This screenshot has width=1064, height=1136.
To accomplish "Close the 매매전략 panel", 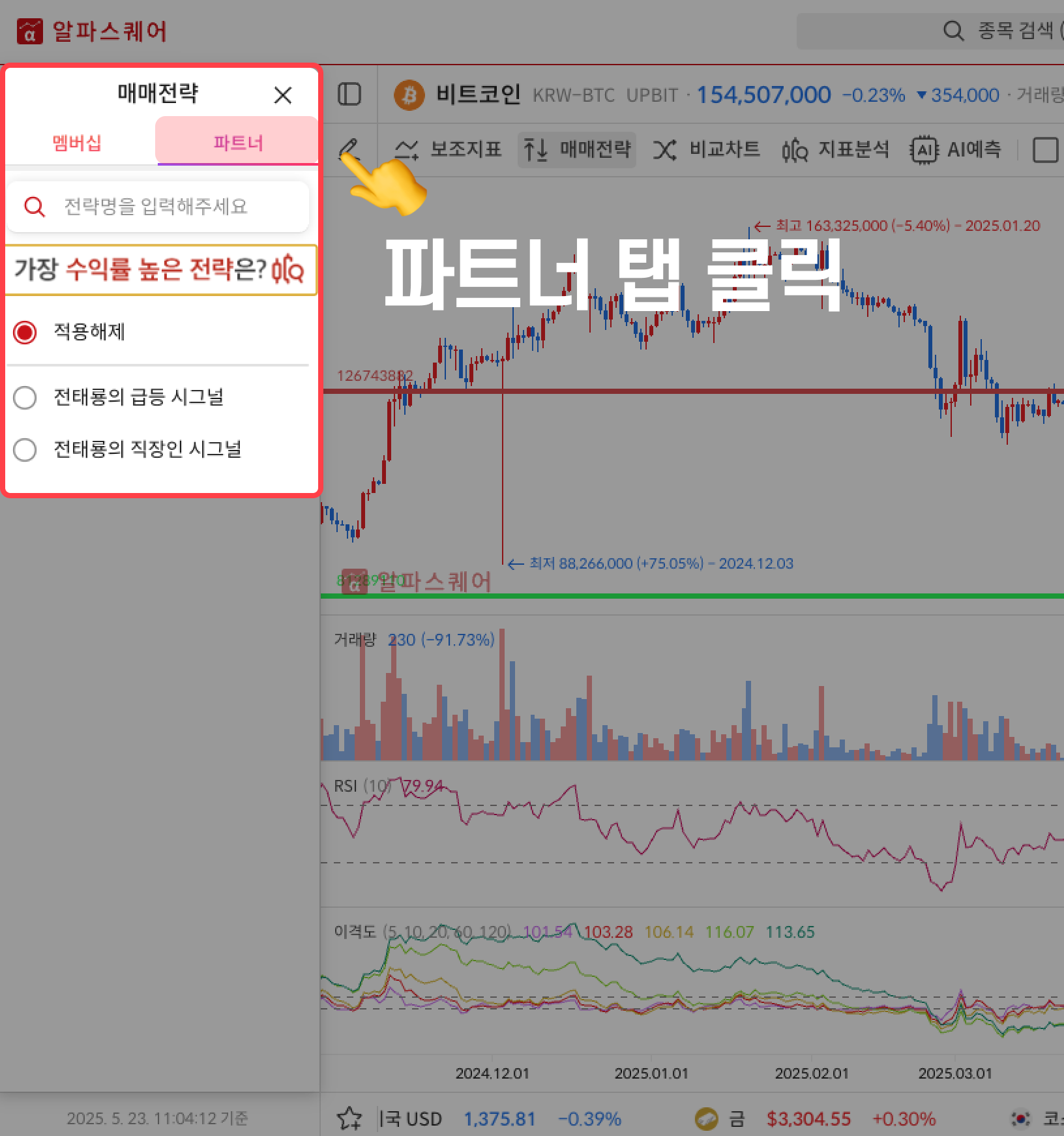I will 283,95.
